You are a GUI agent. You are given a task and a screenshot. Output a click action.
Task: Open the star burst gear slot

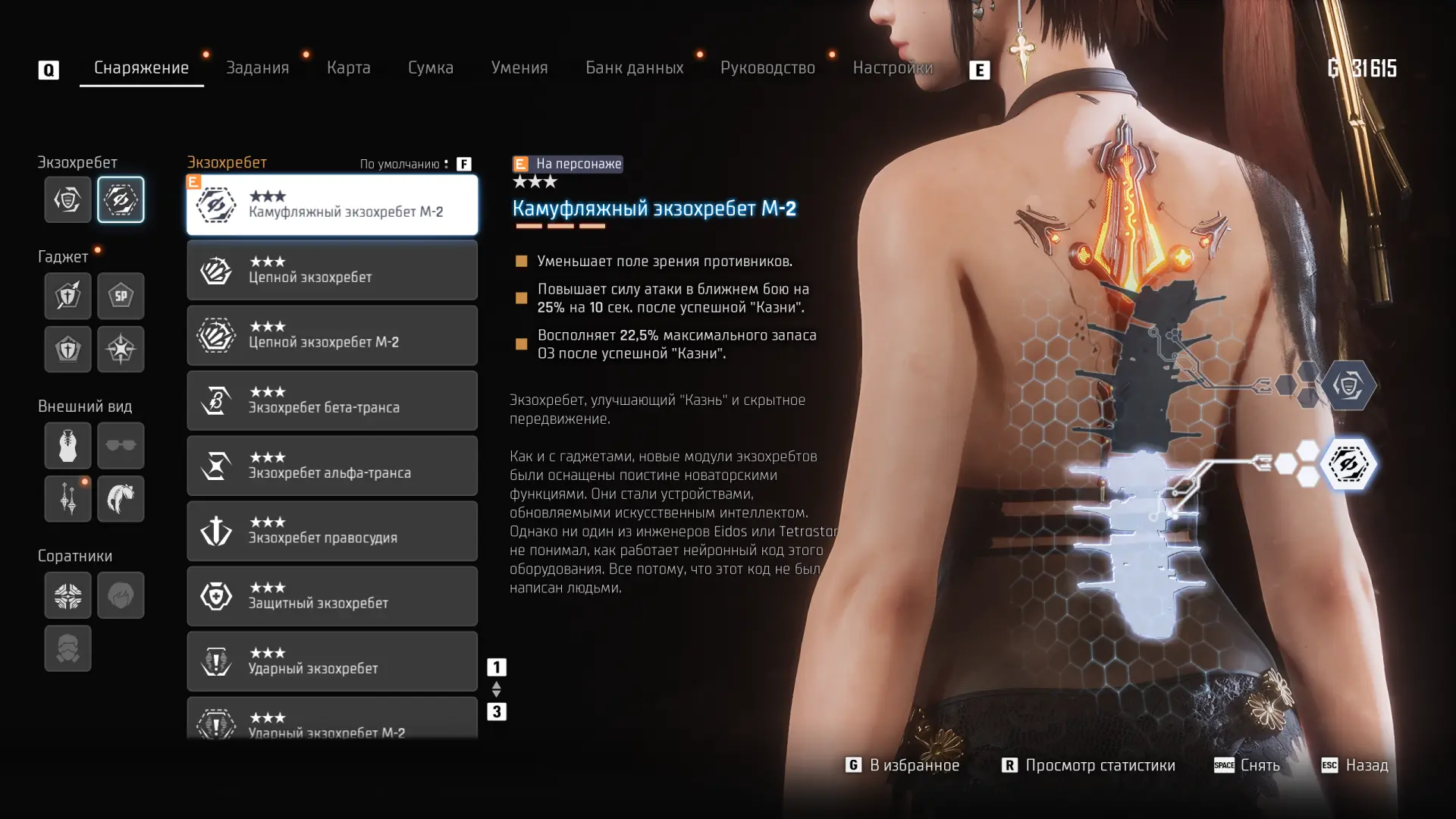121,349
